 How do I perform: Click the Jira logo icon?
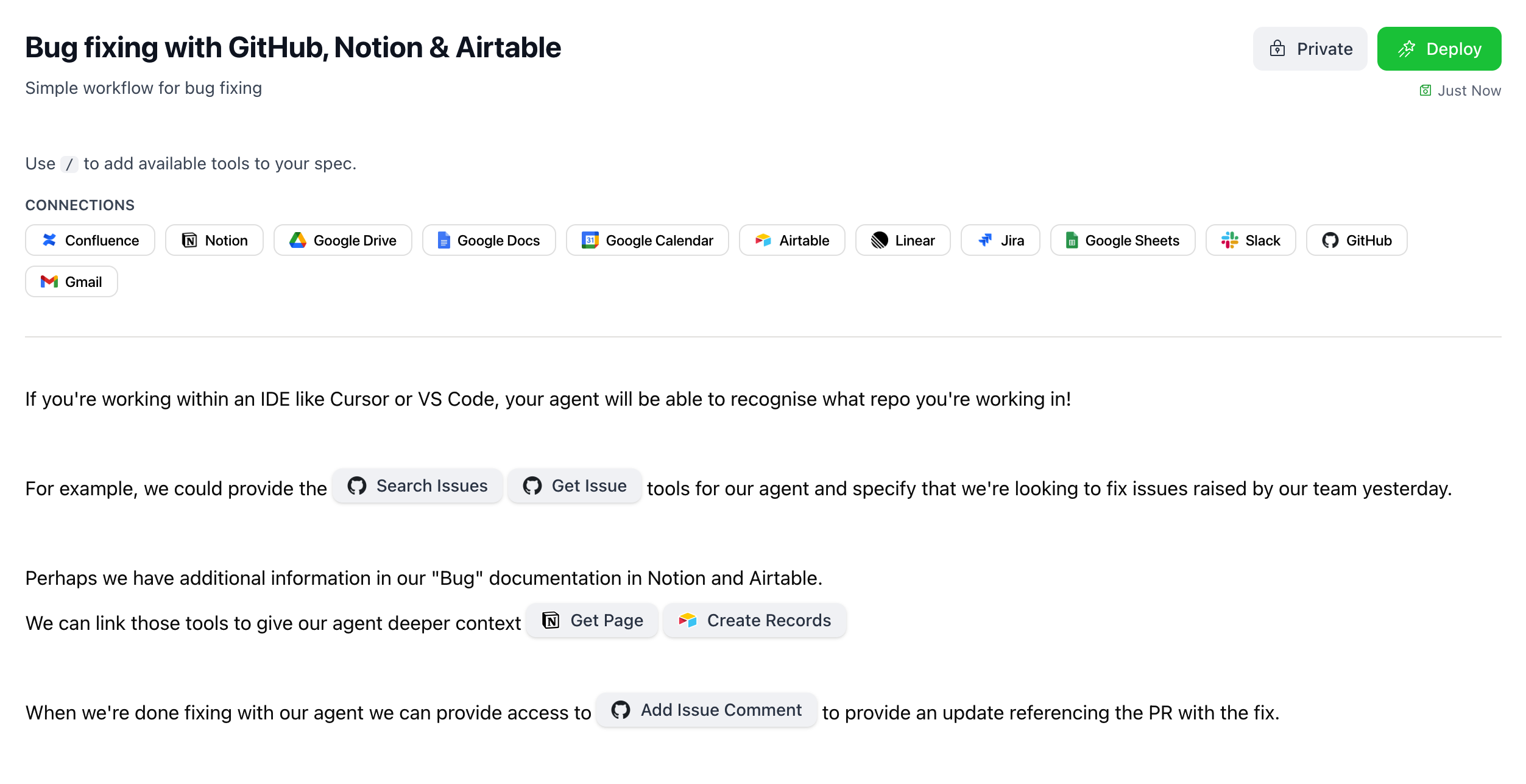(x=985, y=241)
